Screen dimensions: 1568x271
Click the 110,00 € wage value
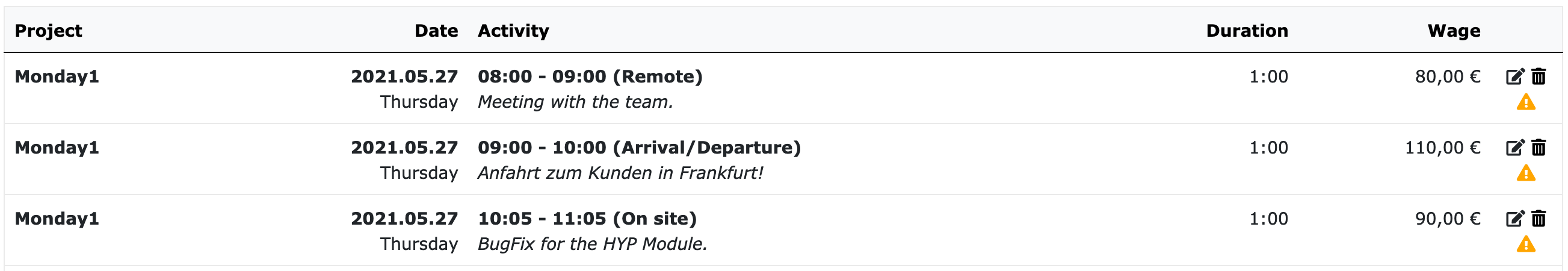tap(1442, 148)
